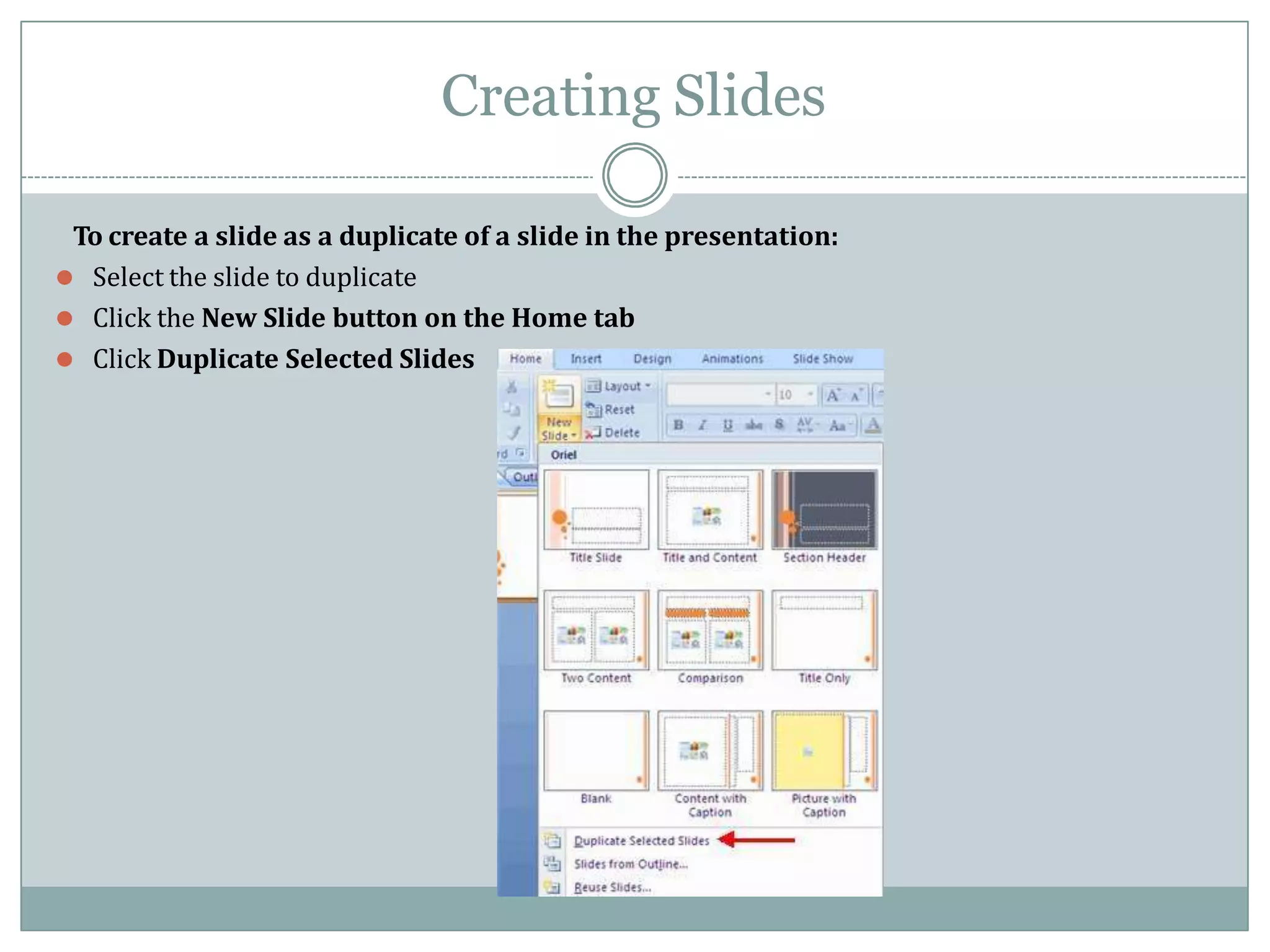Image resolution: width=1270 pixels, height=952 pixels.
Task: Click the New Slide icon in ribbon
Action: [x=558, y=395]
